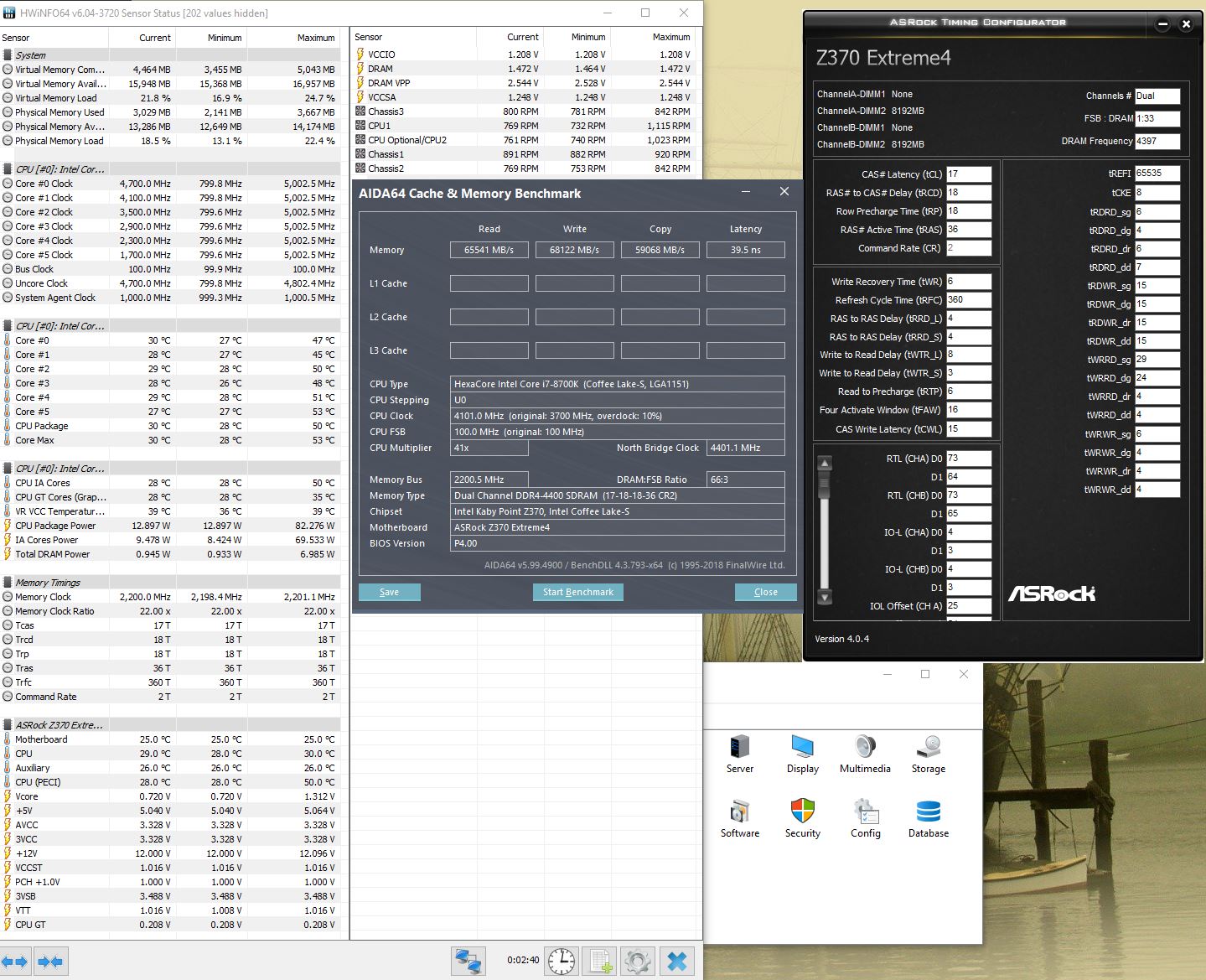Screen dimensions: 1206x980
Task: Click HWiNFO logging sheet with plus icon
Action: (x=600, y=961)
